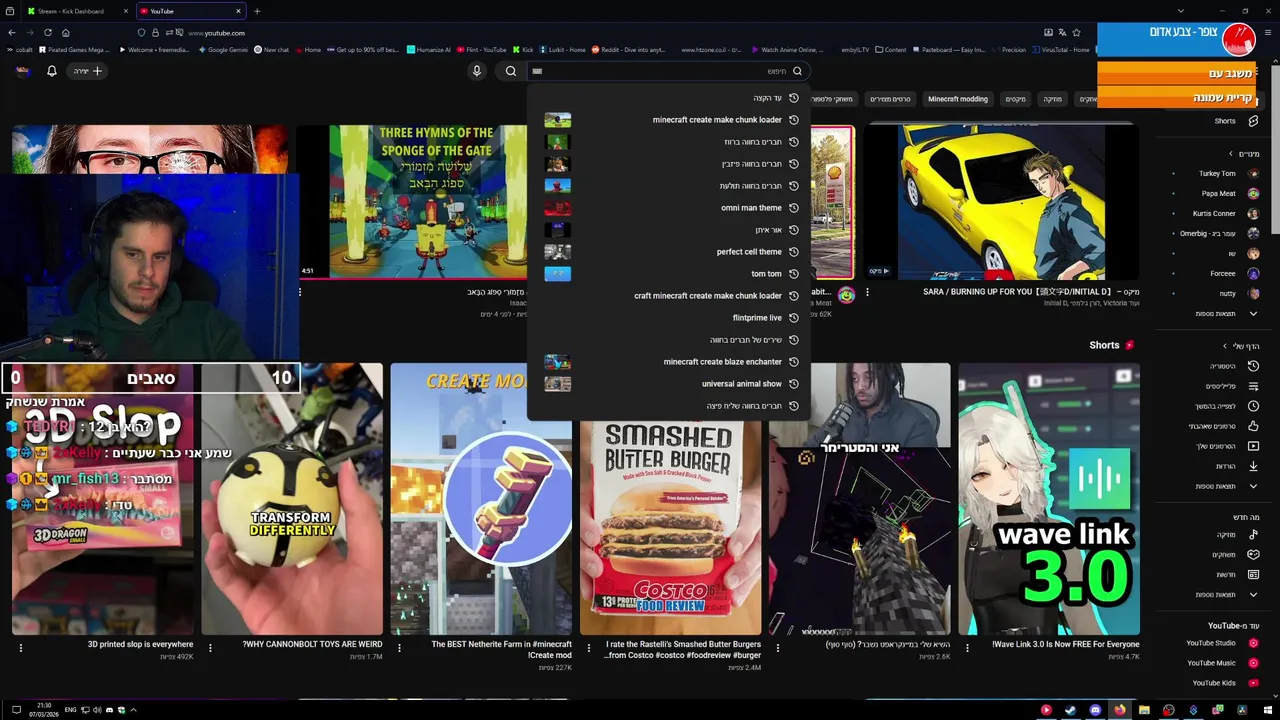Open VirusTotal - Home bookmark
Viewport: 1280px width, 720px height.
click(1061, 49)
